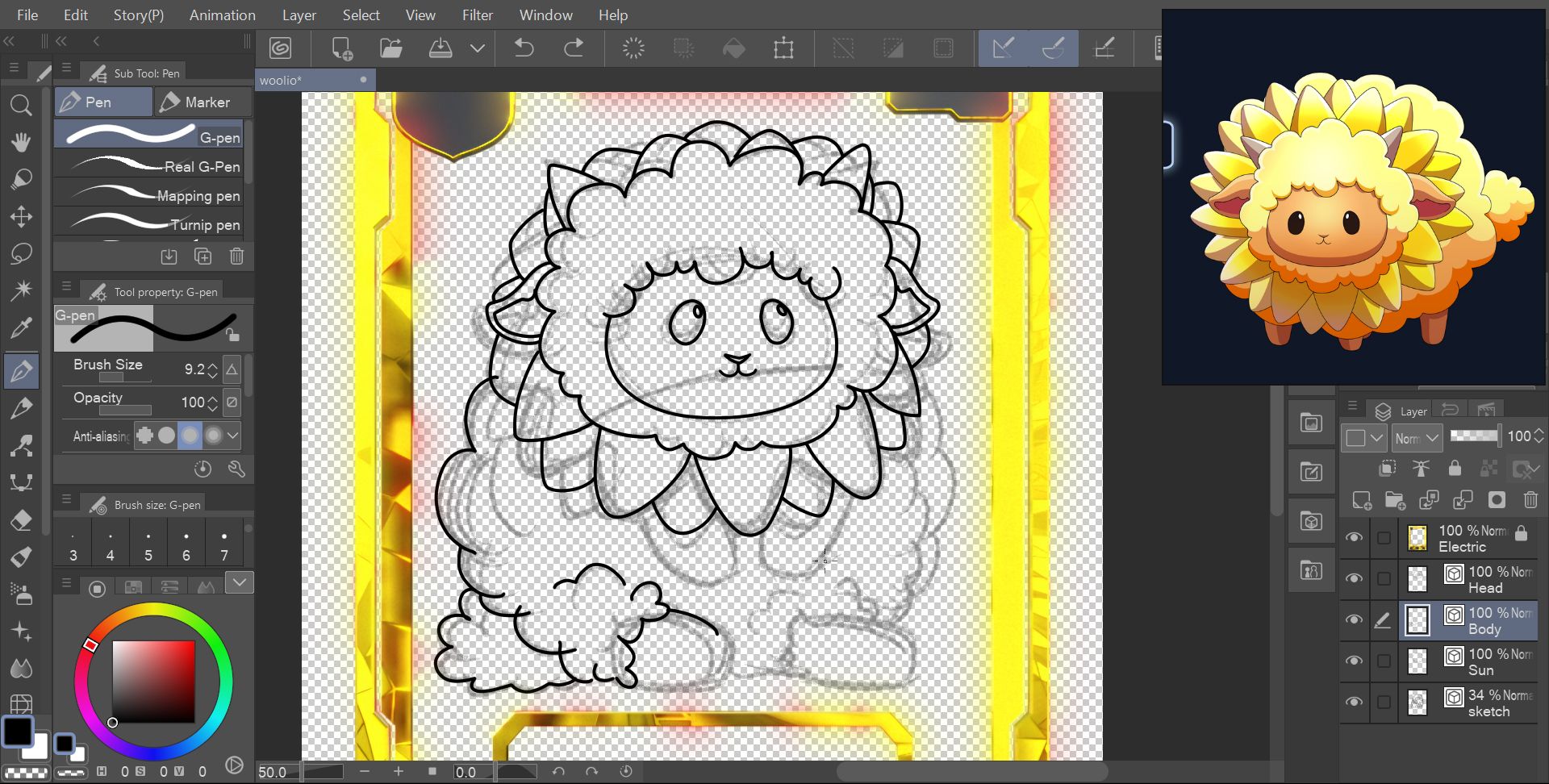Select the Airbrush tool
Screen dimensions: 1549x784
coord(21,594)
